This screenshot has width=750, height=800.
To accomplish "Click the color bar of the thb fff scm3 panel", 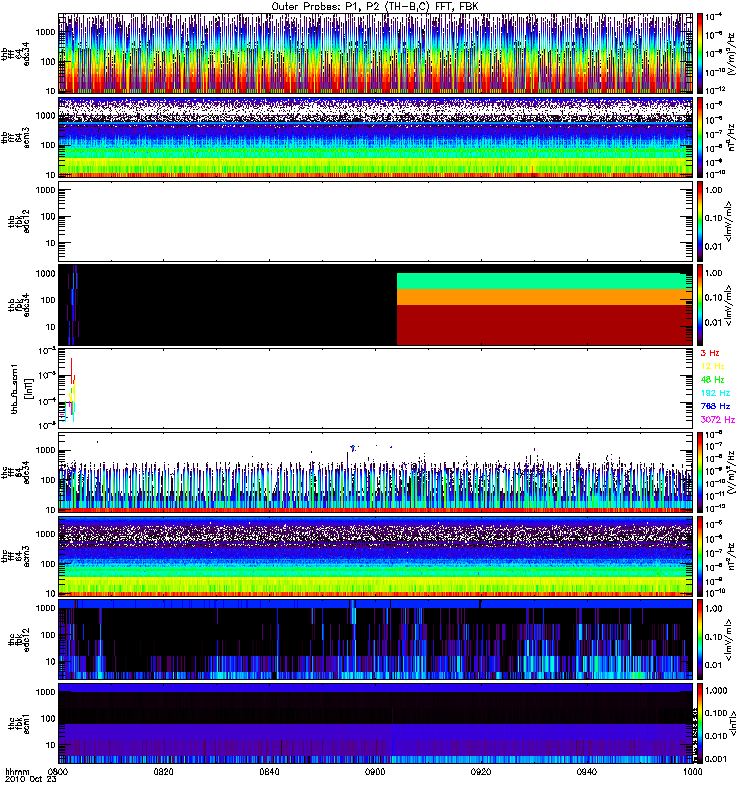I will tap(700, 137).
